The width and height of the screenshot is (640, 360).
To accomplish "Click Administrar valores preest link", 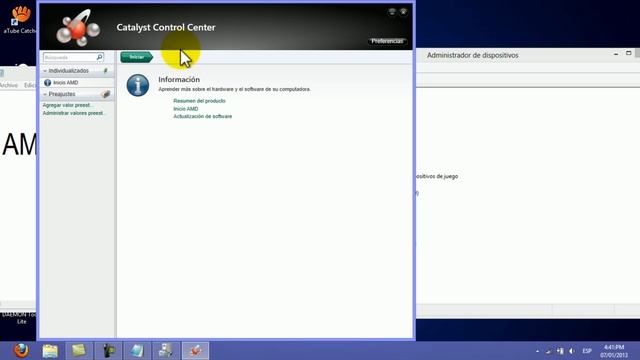I will (74, 113).
